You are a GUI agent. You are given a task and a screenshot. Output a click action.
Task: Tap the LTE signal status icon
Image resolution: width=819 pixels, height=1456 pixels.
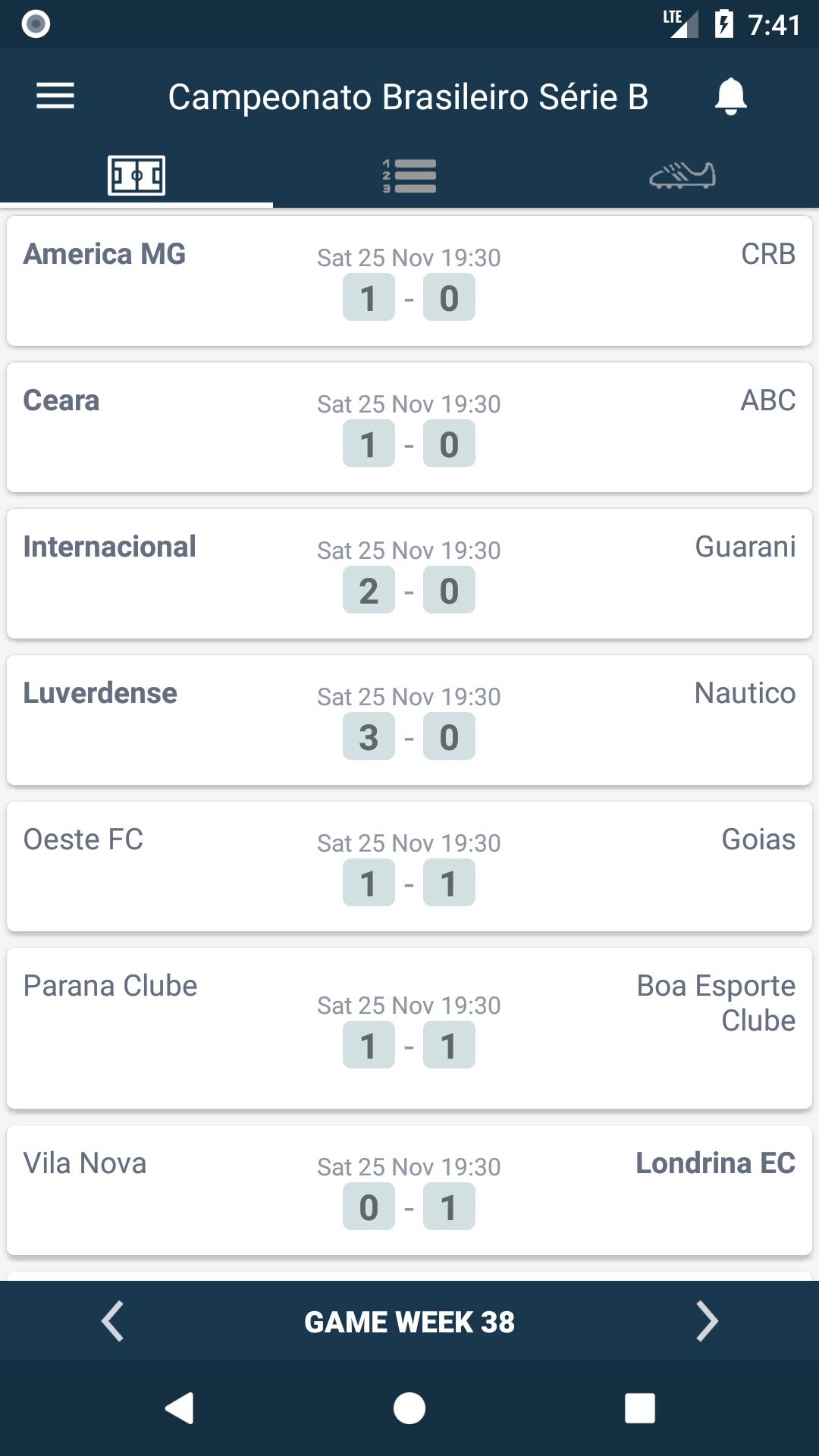pos(680,24)
